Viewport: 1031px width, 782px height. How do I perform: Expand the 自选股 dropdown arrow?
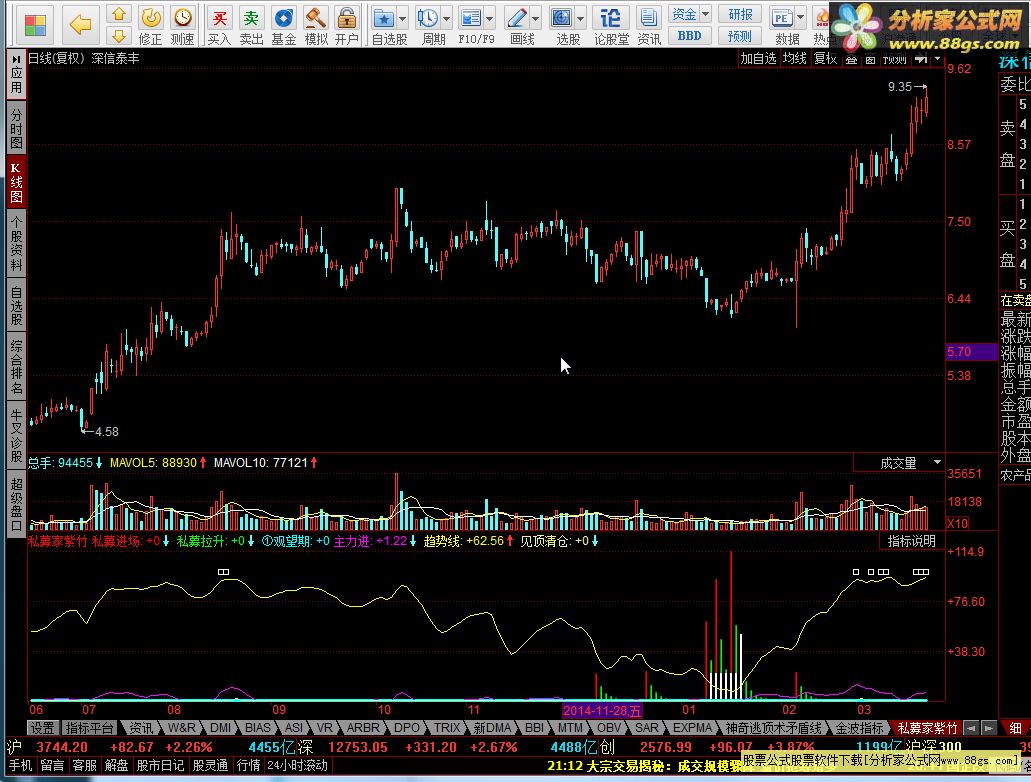(x=402, y=18)
